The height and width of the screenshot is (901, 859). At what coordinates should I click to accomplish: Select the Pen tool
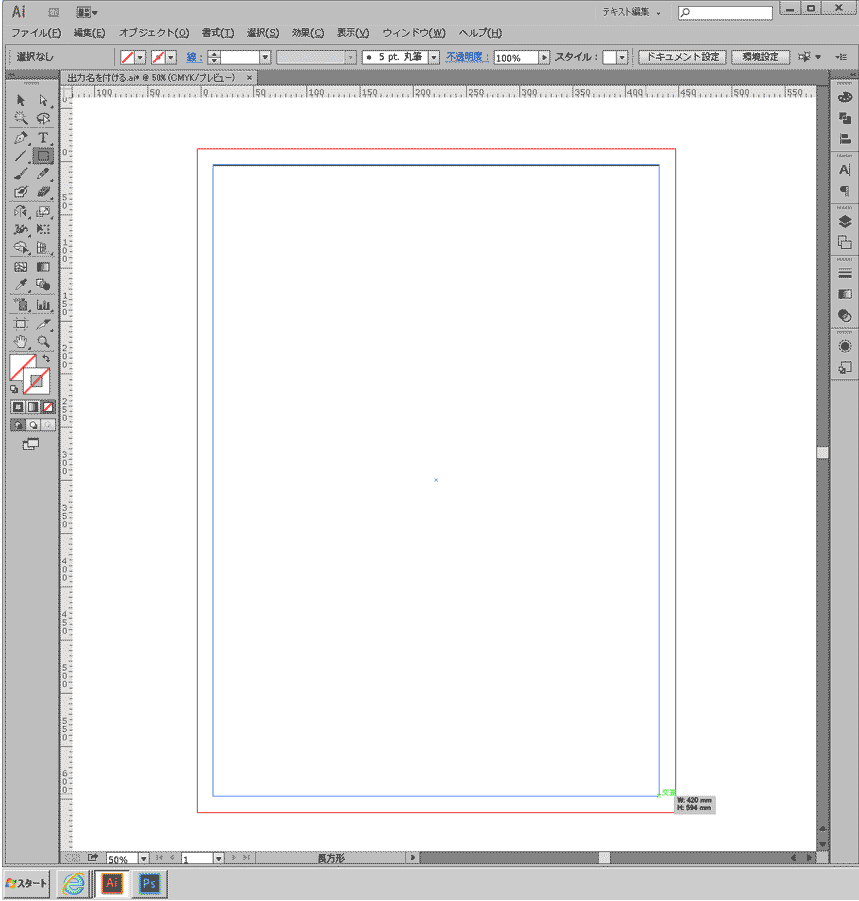(x=20, y=137)
